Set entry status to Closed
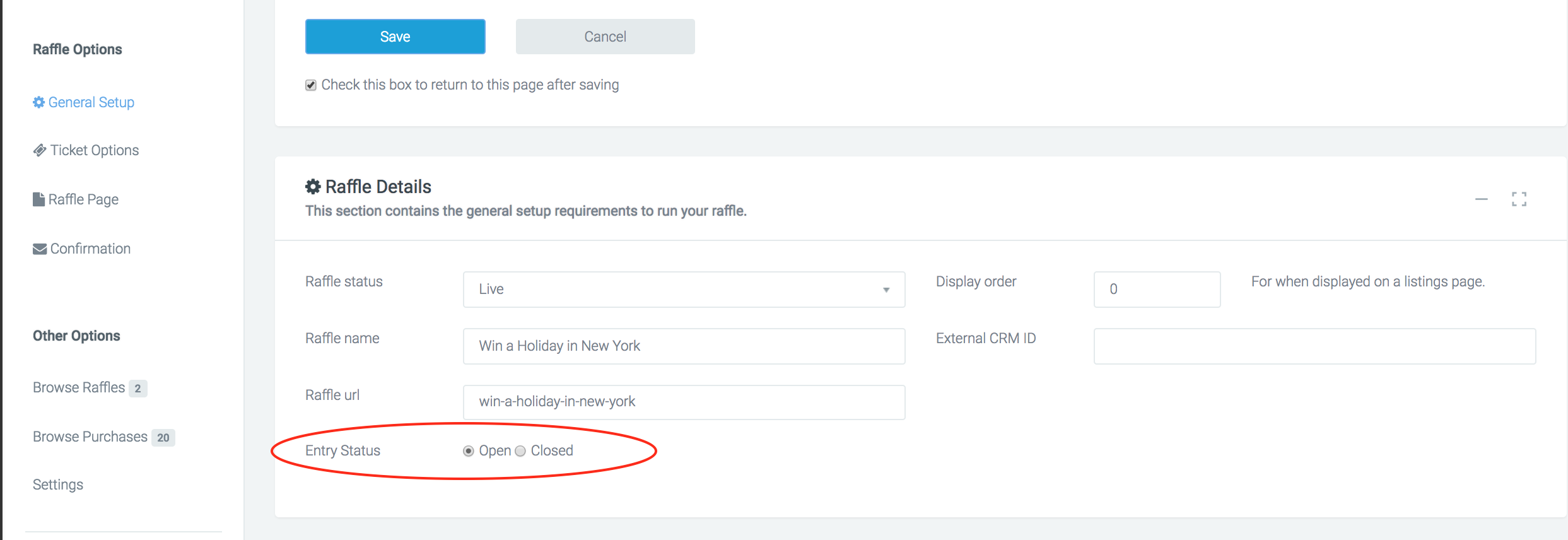Screen dimensions: 1568x540 tap(520, 451)
